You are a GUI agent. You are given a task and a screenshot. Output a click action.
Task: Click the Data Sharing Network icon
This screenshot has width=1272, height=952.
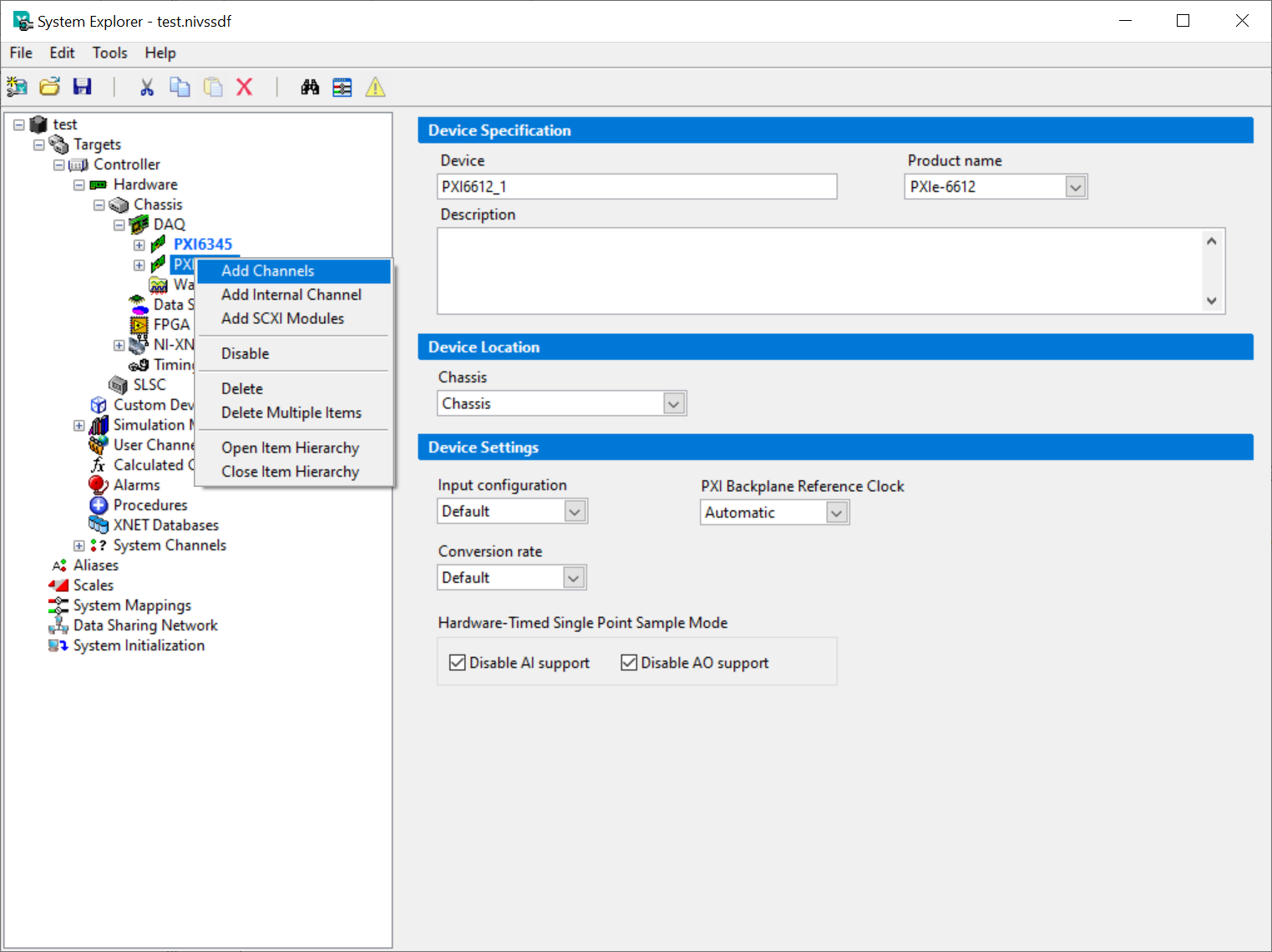click(58, 625)
